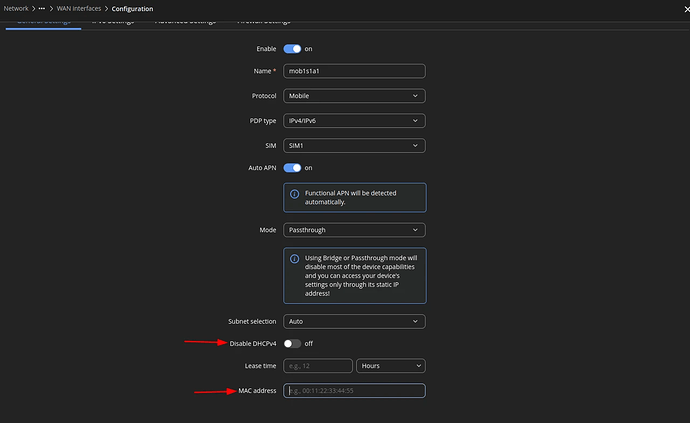The height and width of the screenshot is (423, 690).
Task: Click the "MAC address" label
Action: [257, 390]
